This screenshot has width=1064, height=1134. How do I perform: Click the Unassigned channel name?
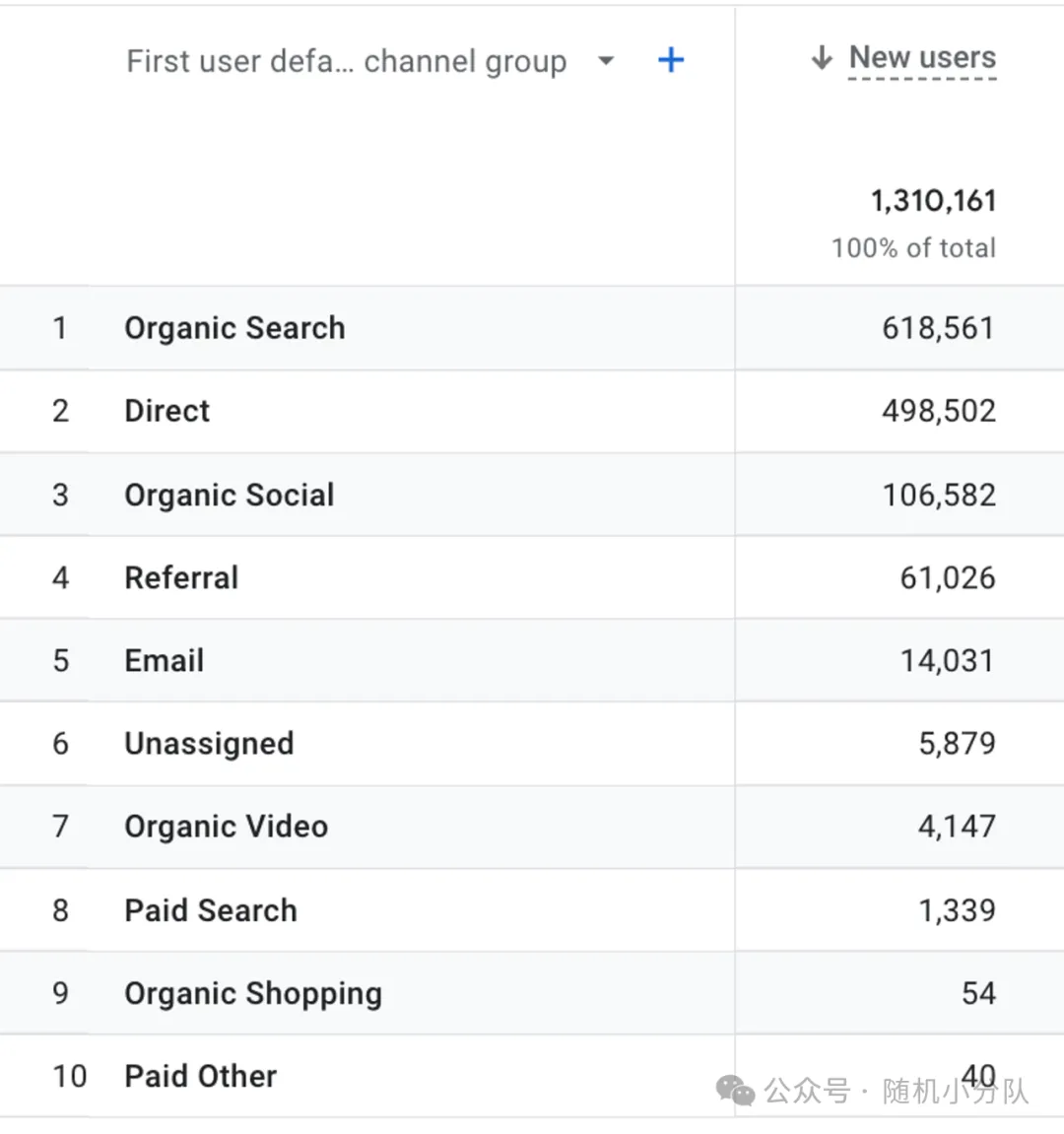tap(209, 743)
